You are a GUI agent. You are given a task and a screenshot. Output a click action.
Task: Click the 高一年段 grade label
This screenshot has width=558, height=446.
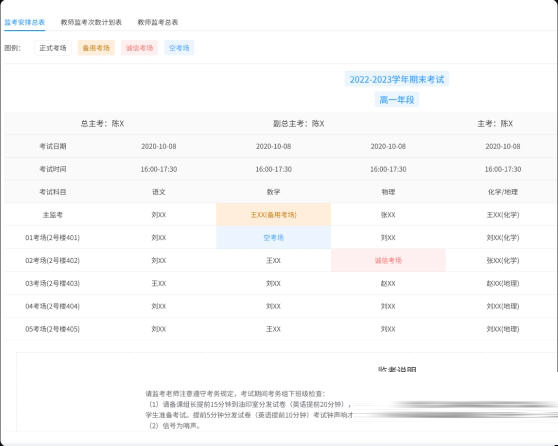pyautogui.click(x=397, y=100)
